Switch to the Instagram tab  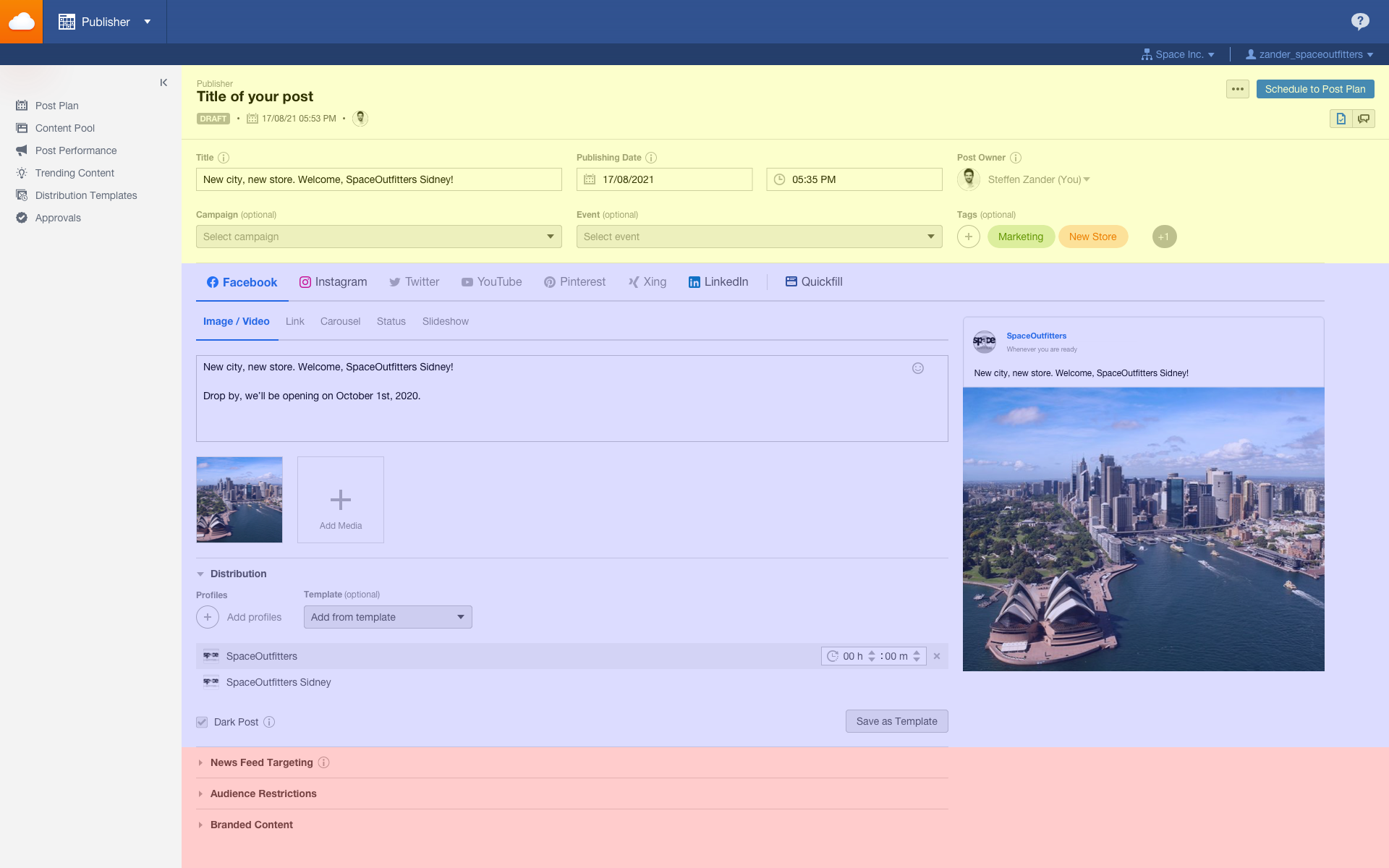point(333,282)
